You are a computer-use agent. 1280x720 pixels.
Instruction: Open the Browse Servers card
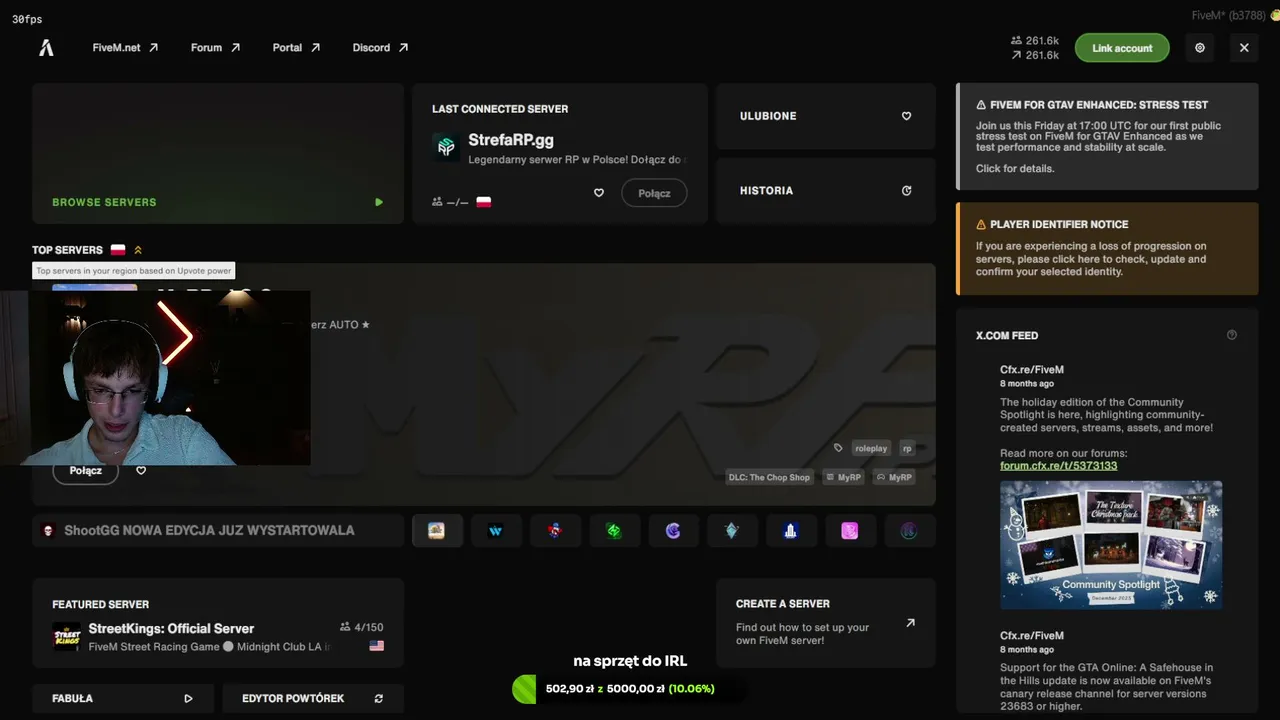click(x=218, y=154)
